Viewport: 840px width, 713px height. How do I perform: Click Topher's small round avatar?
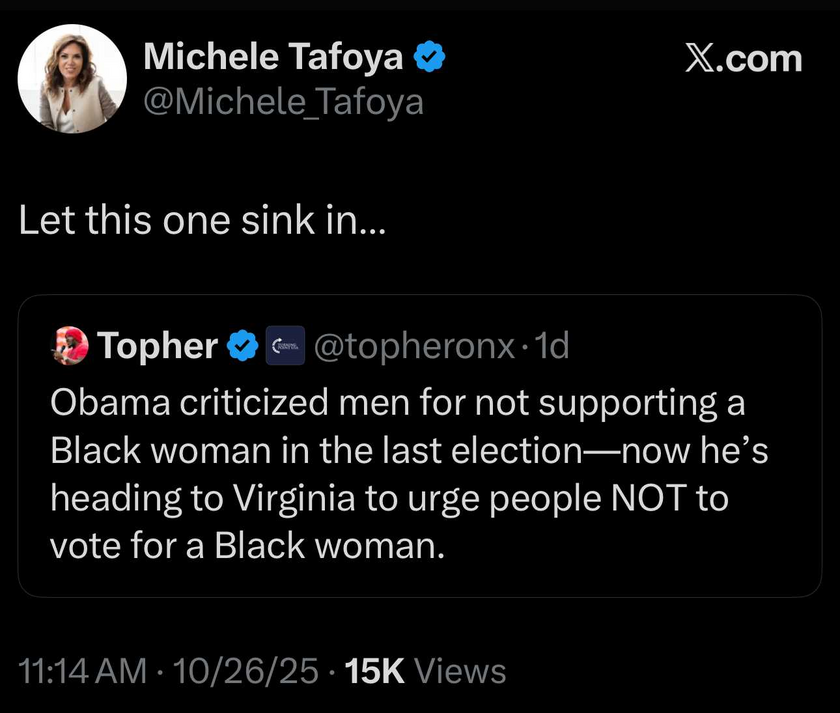(x=70, y=346)
